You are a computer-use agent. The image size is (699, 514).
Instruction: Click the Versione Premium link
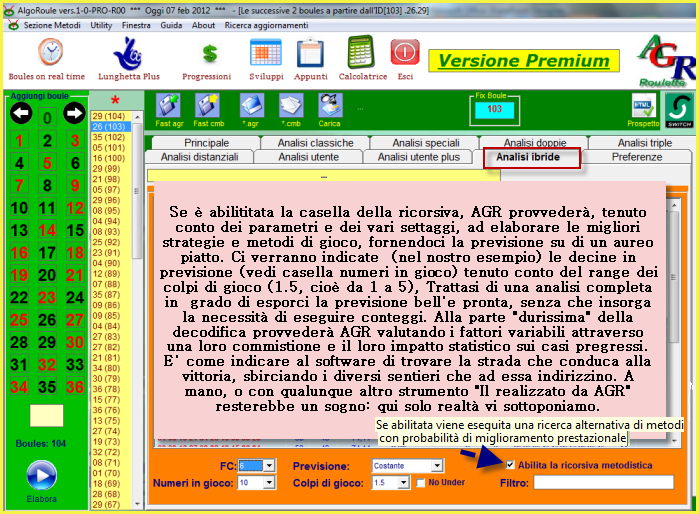coord(524,61)
